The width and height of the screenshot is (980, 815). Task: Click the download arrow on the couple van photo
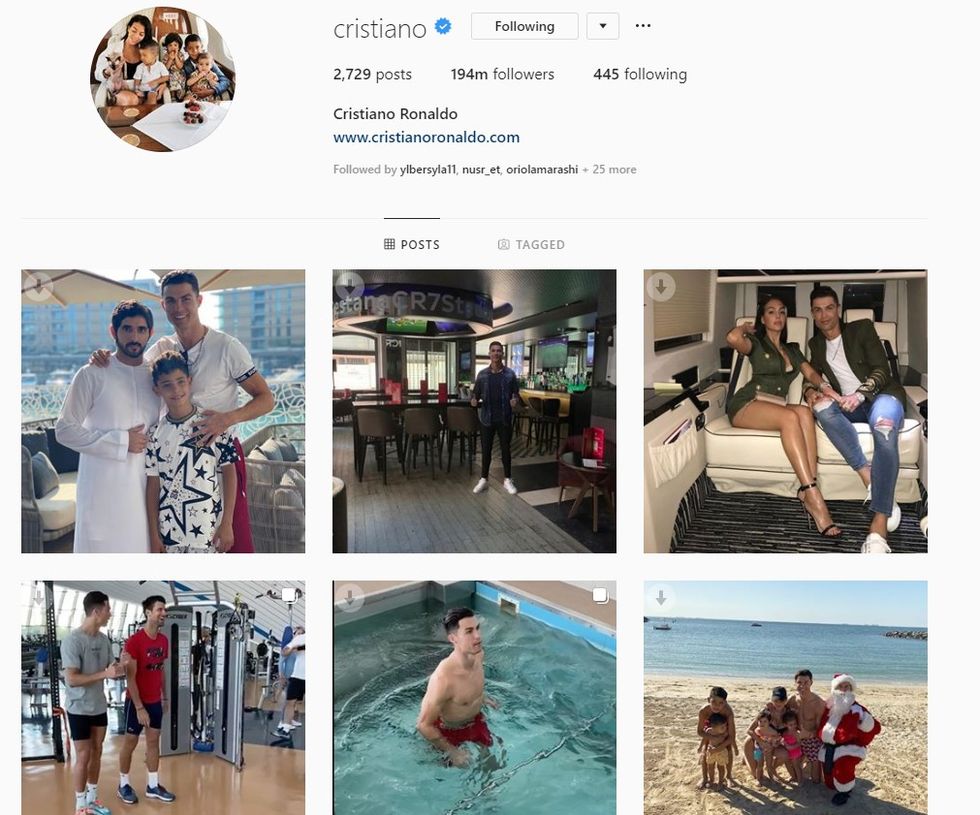pyautogui.click(x=661, y=287)
